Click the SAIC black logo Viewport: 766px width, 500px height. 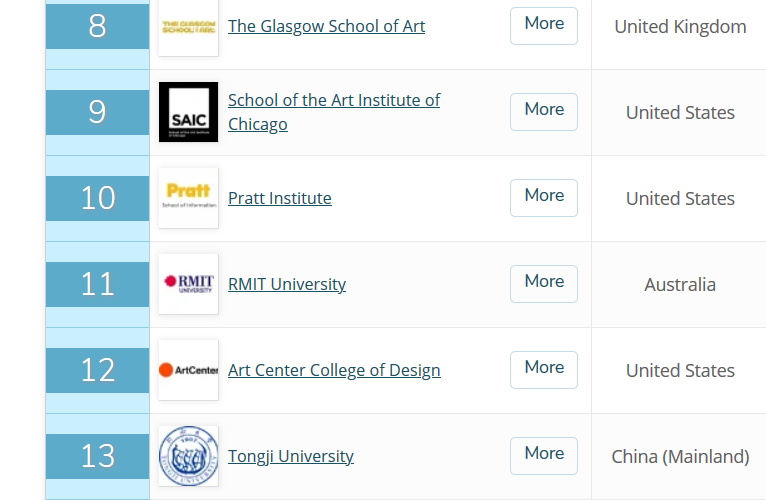tap(188, 112)
